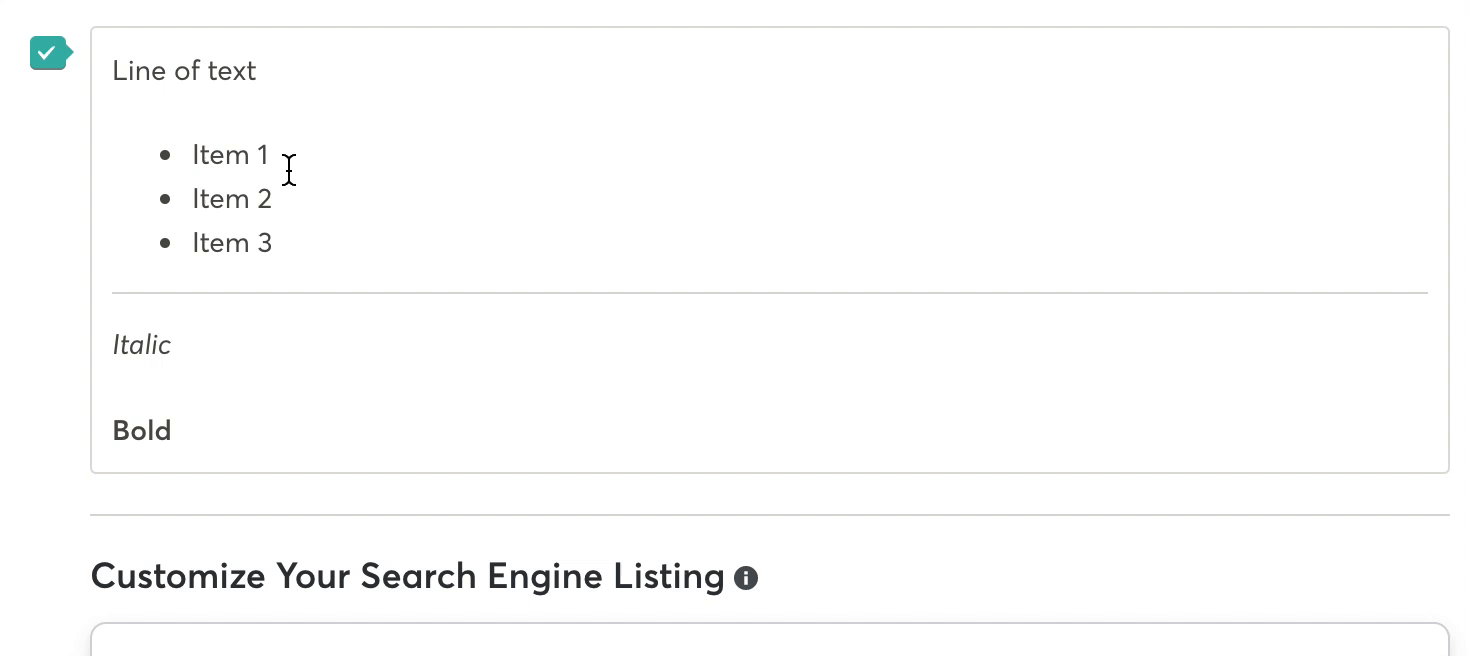This screenshot has width=1470, height=656.
Task: Click on the "Bold" text line
Action: (x=142, y=431)
